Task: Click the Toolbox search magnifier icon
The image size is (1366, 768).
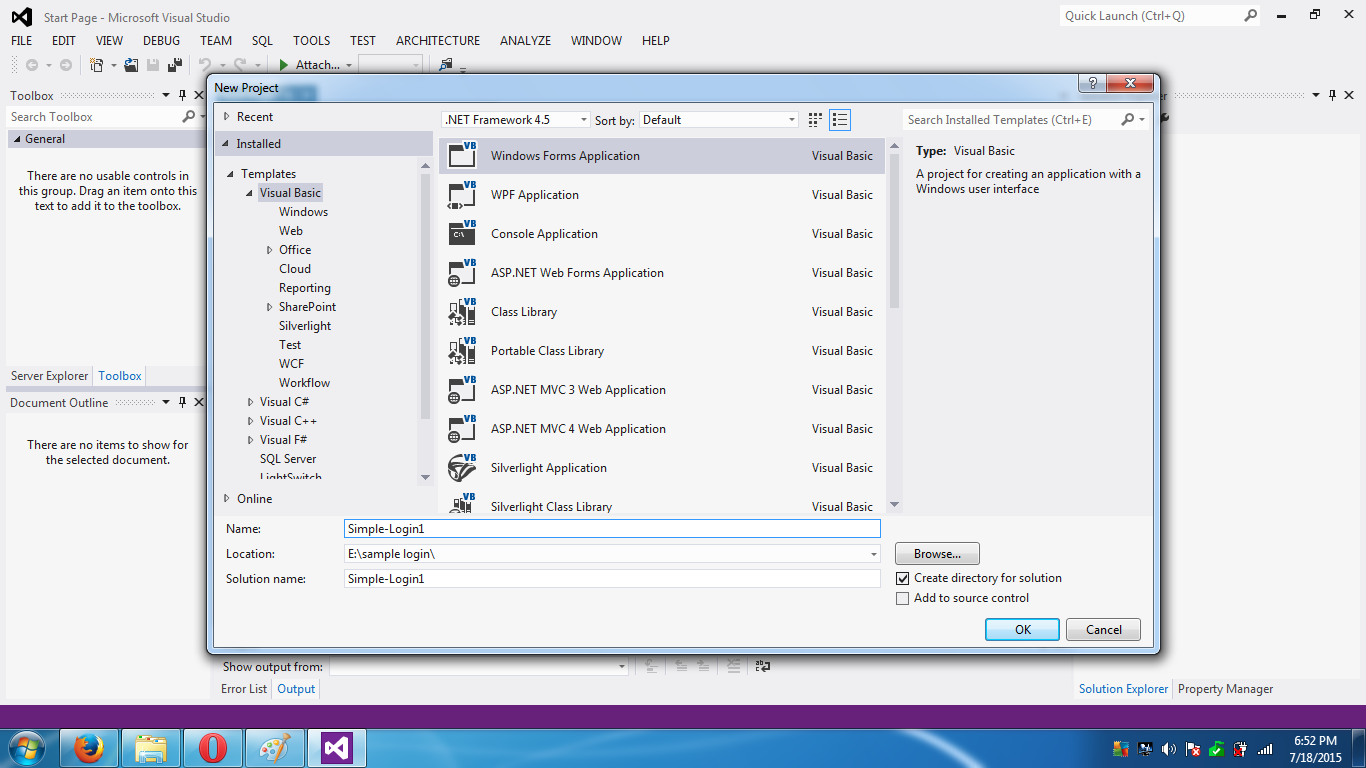Action: [x=188, y=117]
